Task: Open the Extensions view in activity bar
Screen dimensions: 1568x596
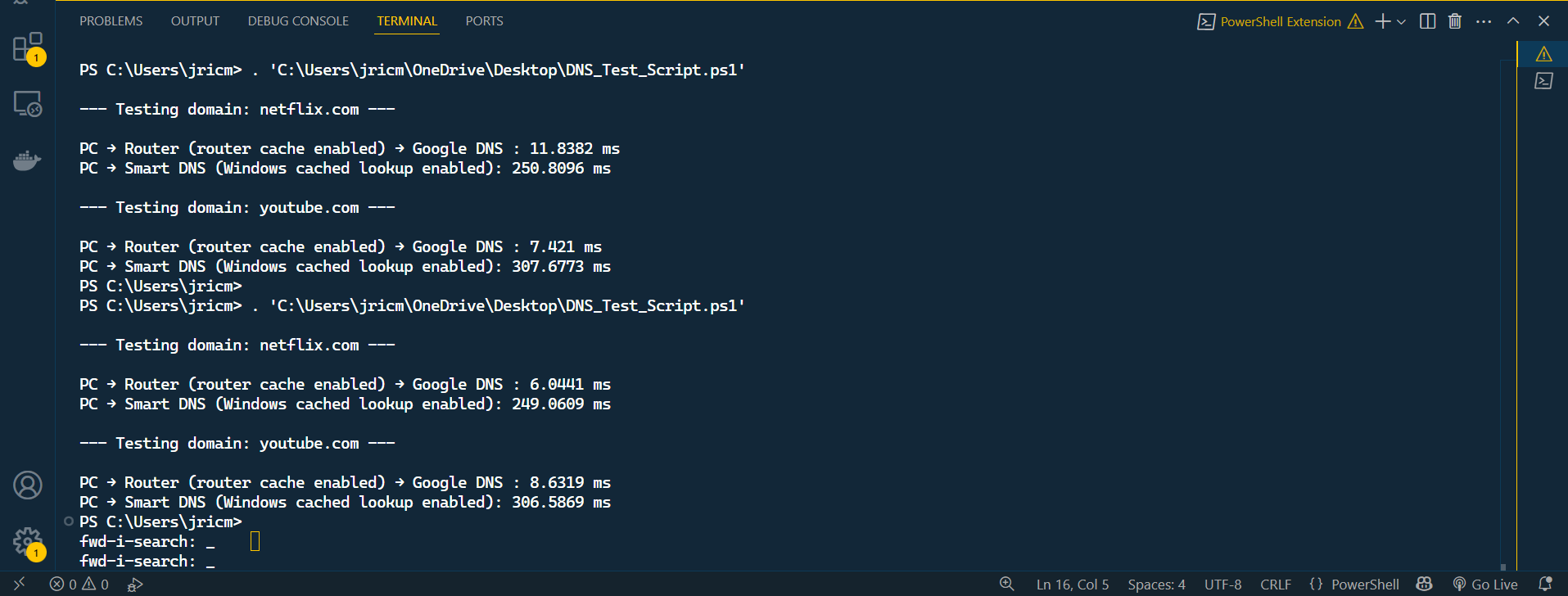Action: [x=28, y=47]
